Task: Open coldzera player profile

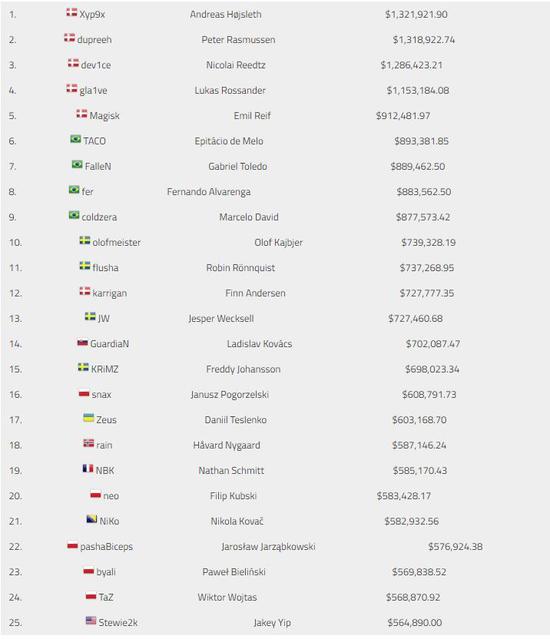Action: click(x=99, y=217)
